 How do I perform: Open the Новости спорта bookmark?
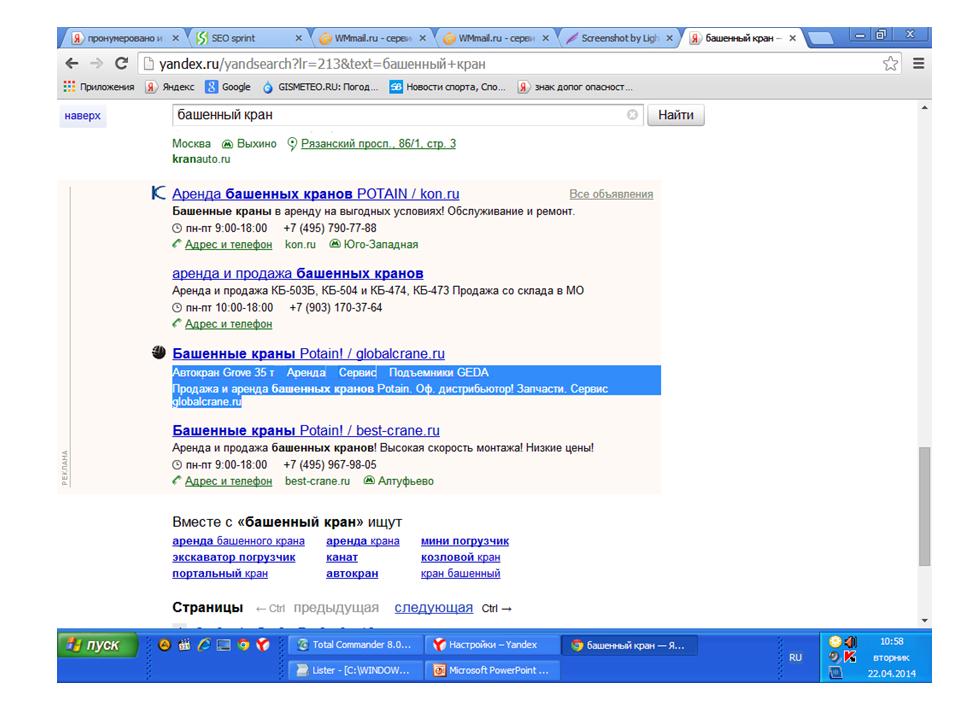point(448,87)
